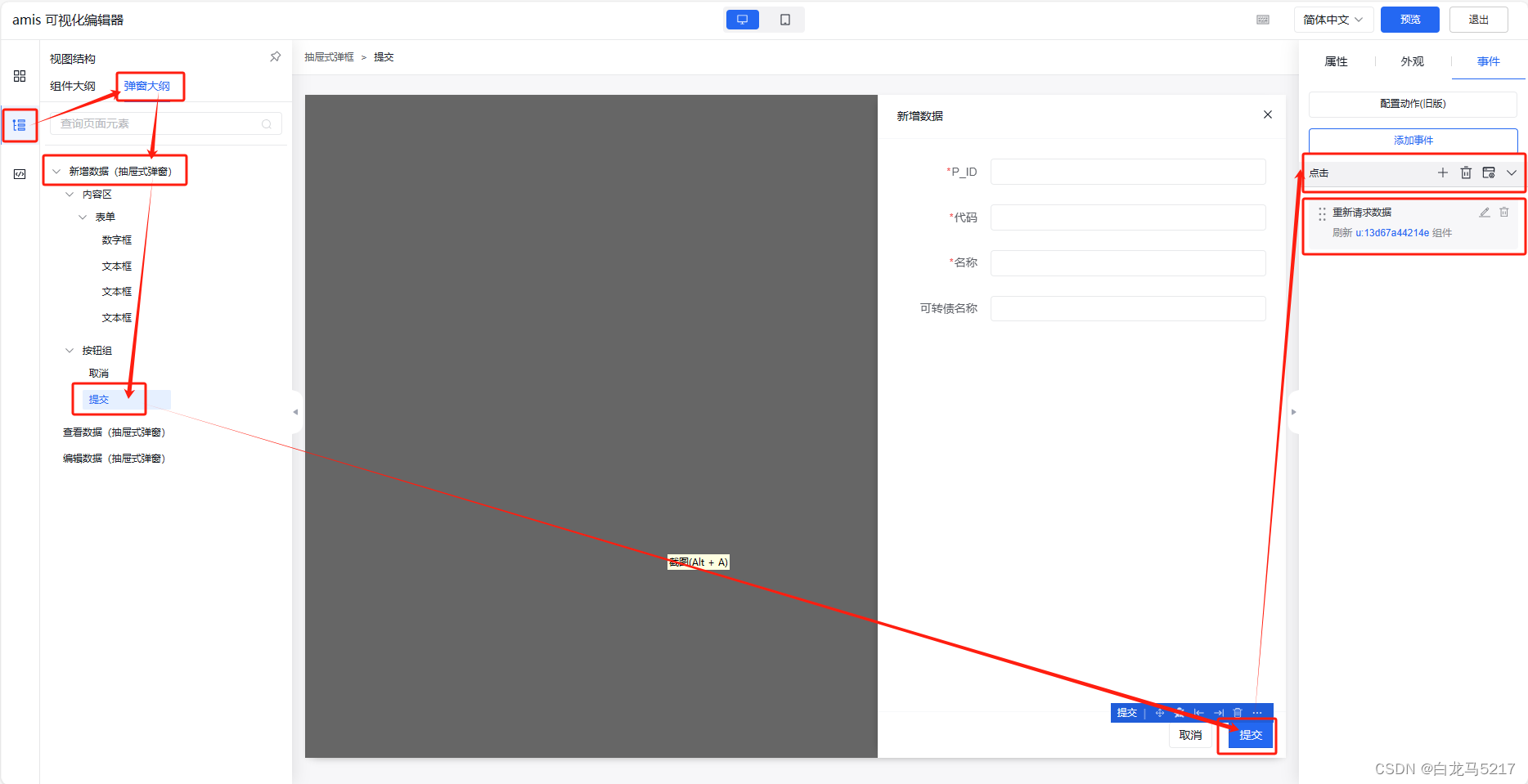
Task: Click the 预览 button
Action: click(1410, 20)
